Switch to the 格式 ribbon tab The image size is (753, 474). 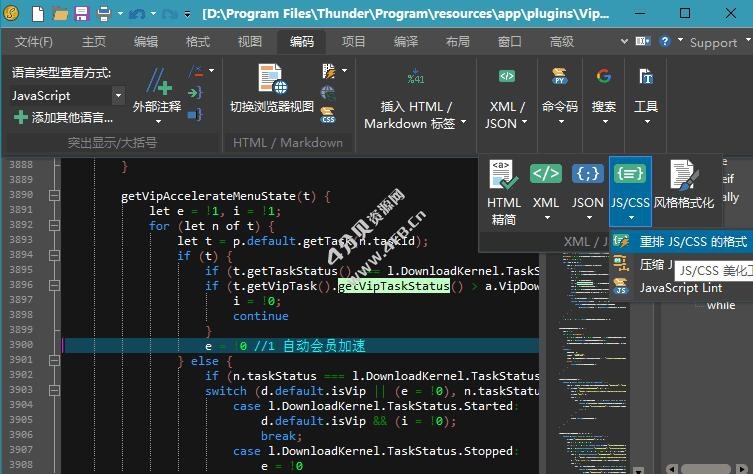coord(197,42)
